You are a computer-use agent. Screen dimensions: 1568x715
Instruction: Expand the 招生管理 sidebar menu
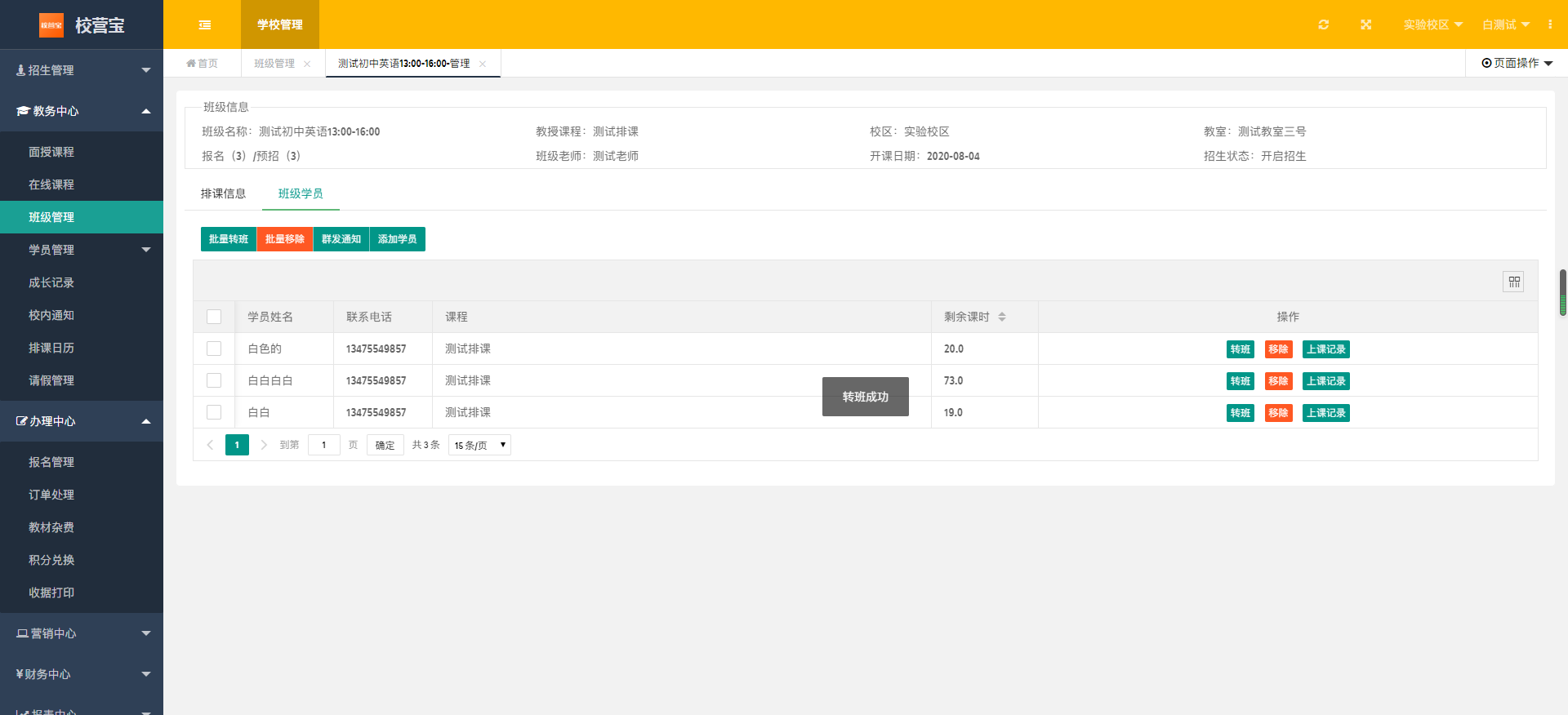coord(82,70)
